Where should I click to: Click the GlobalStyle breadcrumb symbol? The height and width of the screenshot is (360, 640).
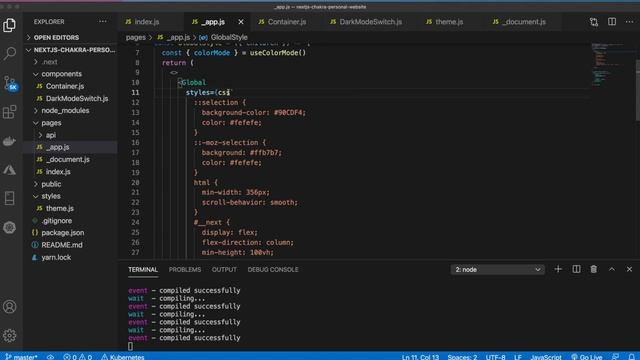[224, 37]
